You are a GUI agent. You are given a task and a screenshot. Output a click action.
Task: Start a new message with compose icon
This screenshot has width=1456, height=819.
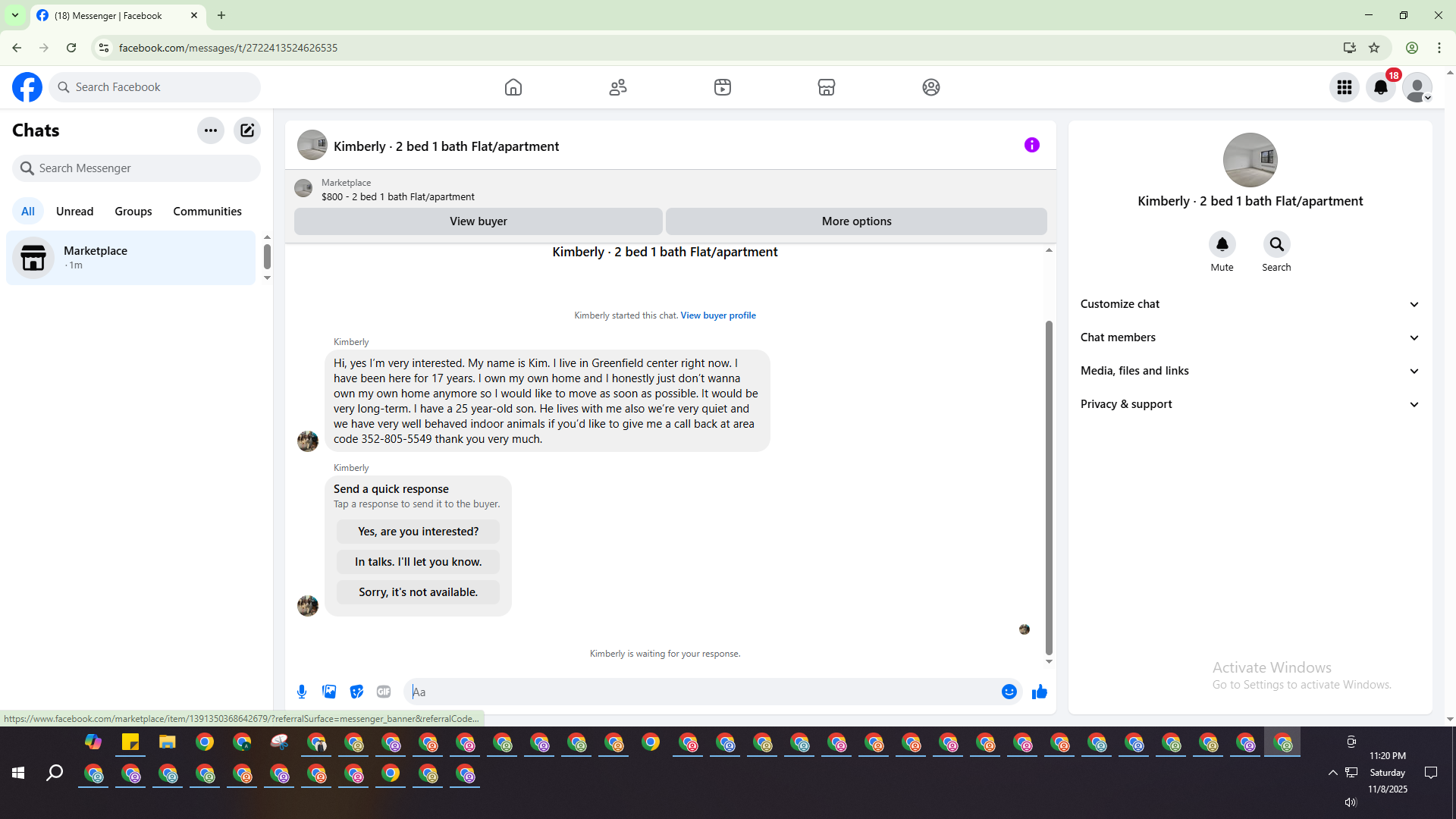coord(247,130)
